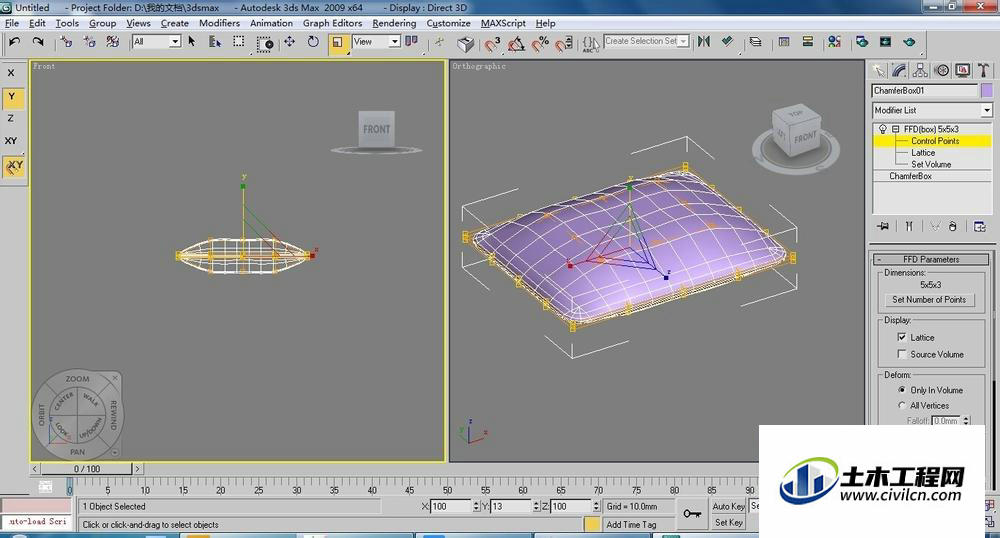Collapse the FFD(box) 5x5x3 modifier tree
This screenshot has height=538, width=1000.
(895, 129)
